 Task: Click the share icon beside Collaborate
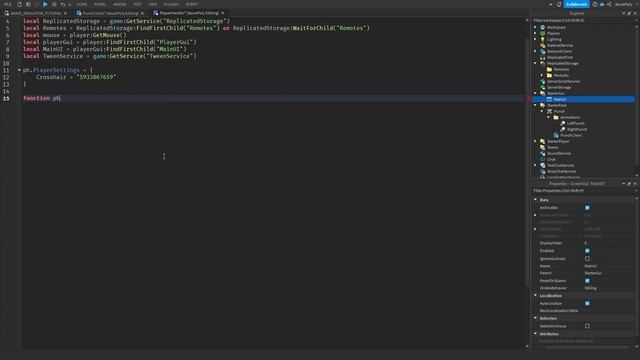pos(609,4)
